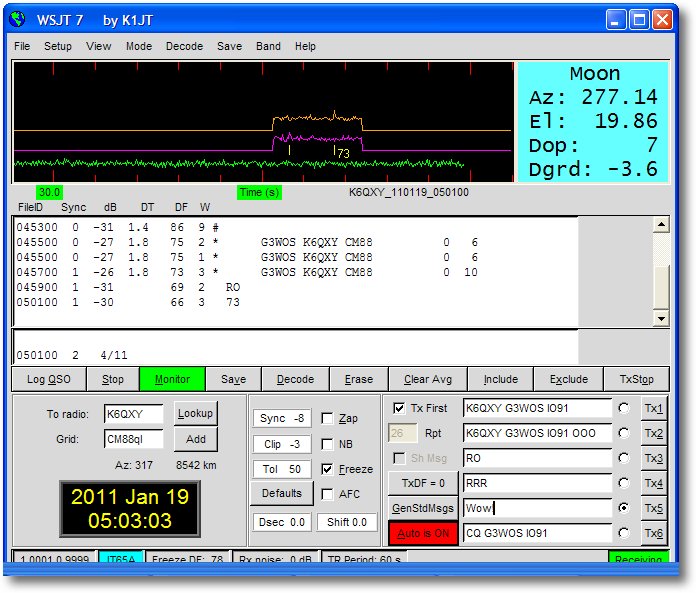The width and height of the screenshot is (696, 593).
Task: Turn off the red Auto is ON button
Action: pos(423,533)
